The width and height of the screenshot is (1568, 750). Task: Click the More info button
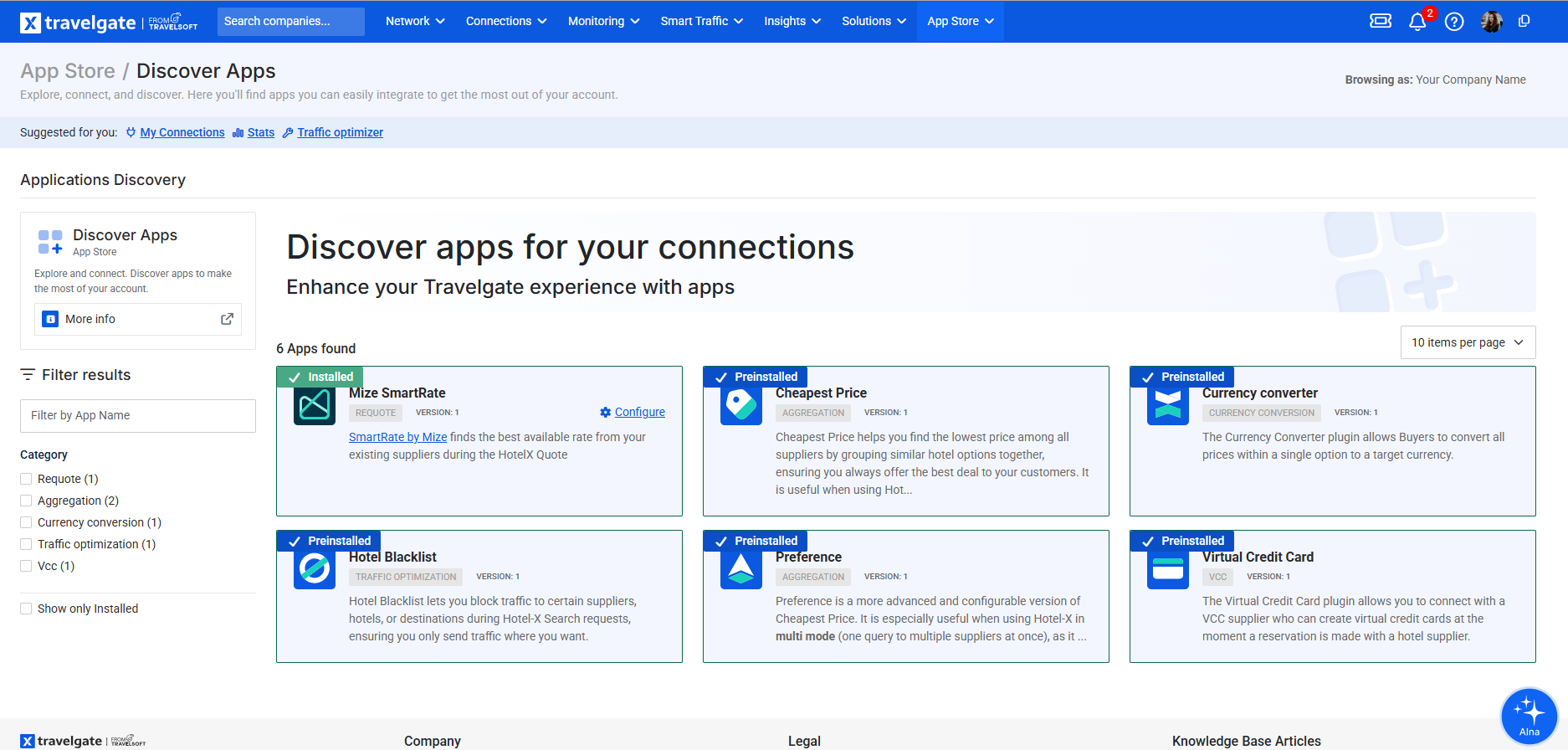(138, 319)
